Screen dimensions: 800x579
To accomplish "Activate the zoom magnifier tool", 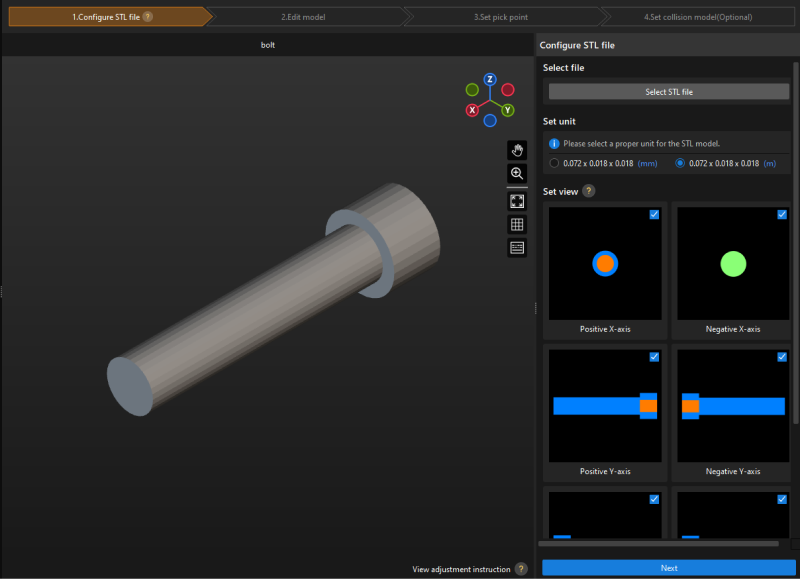I will click(516, 173).
